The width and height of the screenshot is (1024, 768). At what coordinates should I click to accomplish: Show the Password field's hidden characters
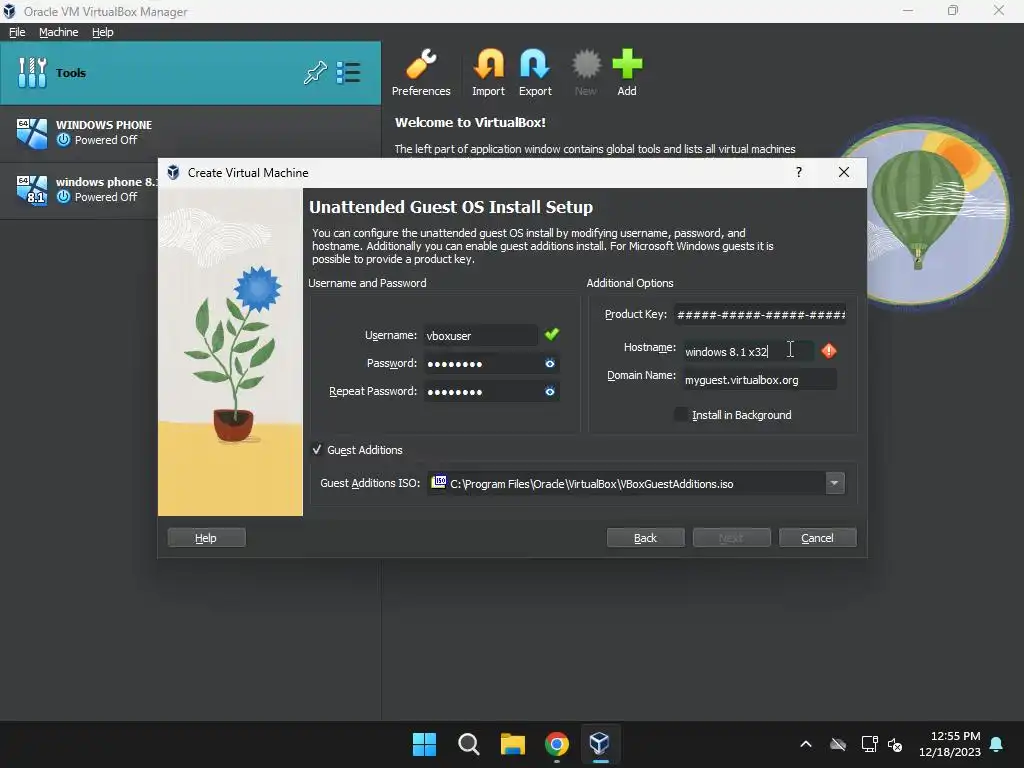550,363
